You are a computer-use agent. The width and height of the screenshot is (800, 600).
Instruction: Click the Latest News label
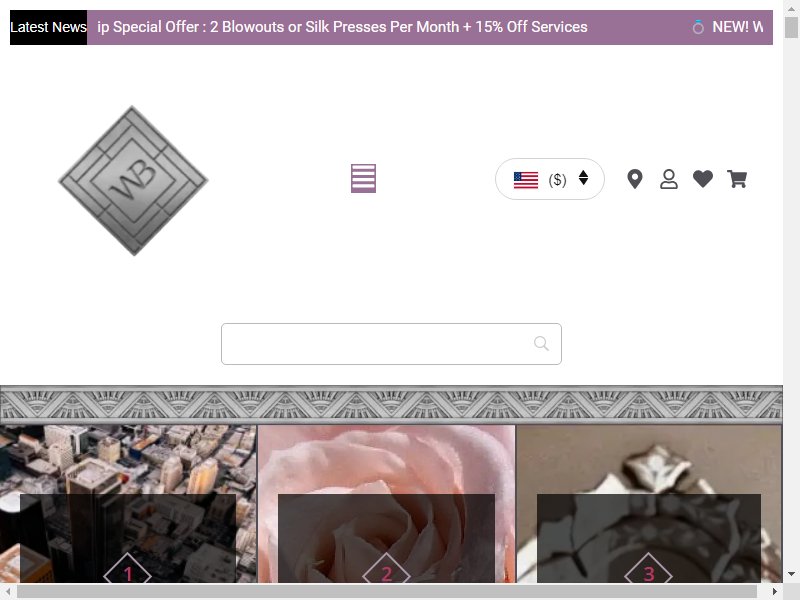click(x=48, y=27)
